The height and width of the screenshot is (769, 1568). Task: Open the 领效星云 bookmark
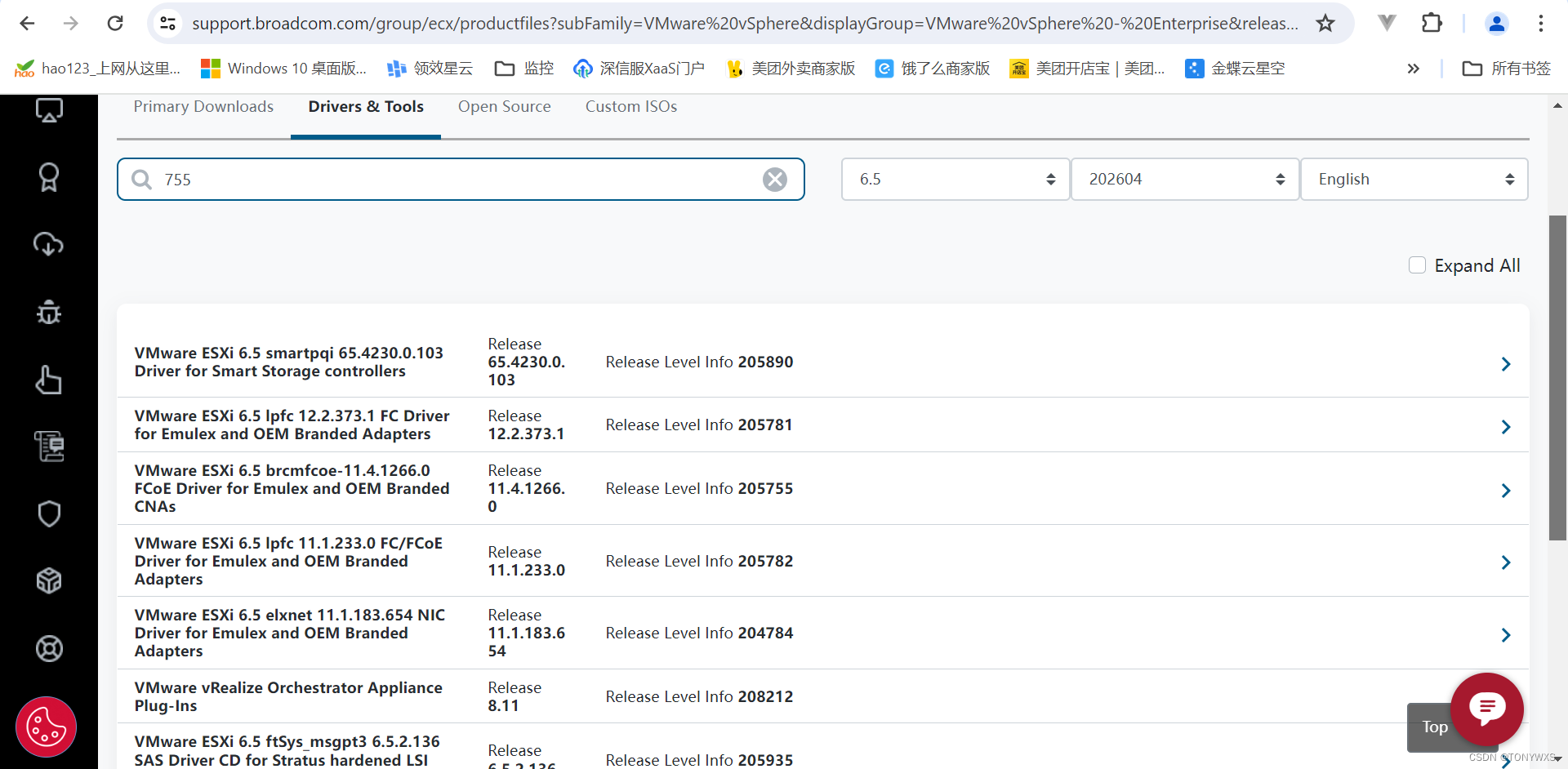[430, 69]
